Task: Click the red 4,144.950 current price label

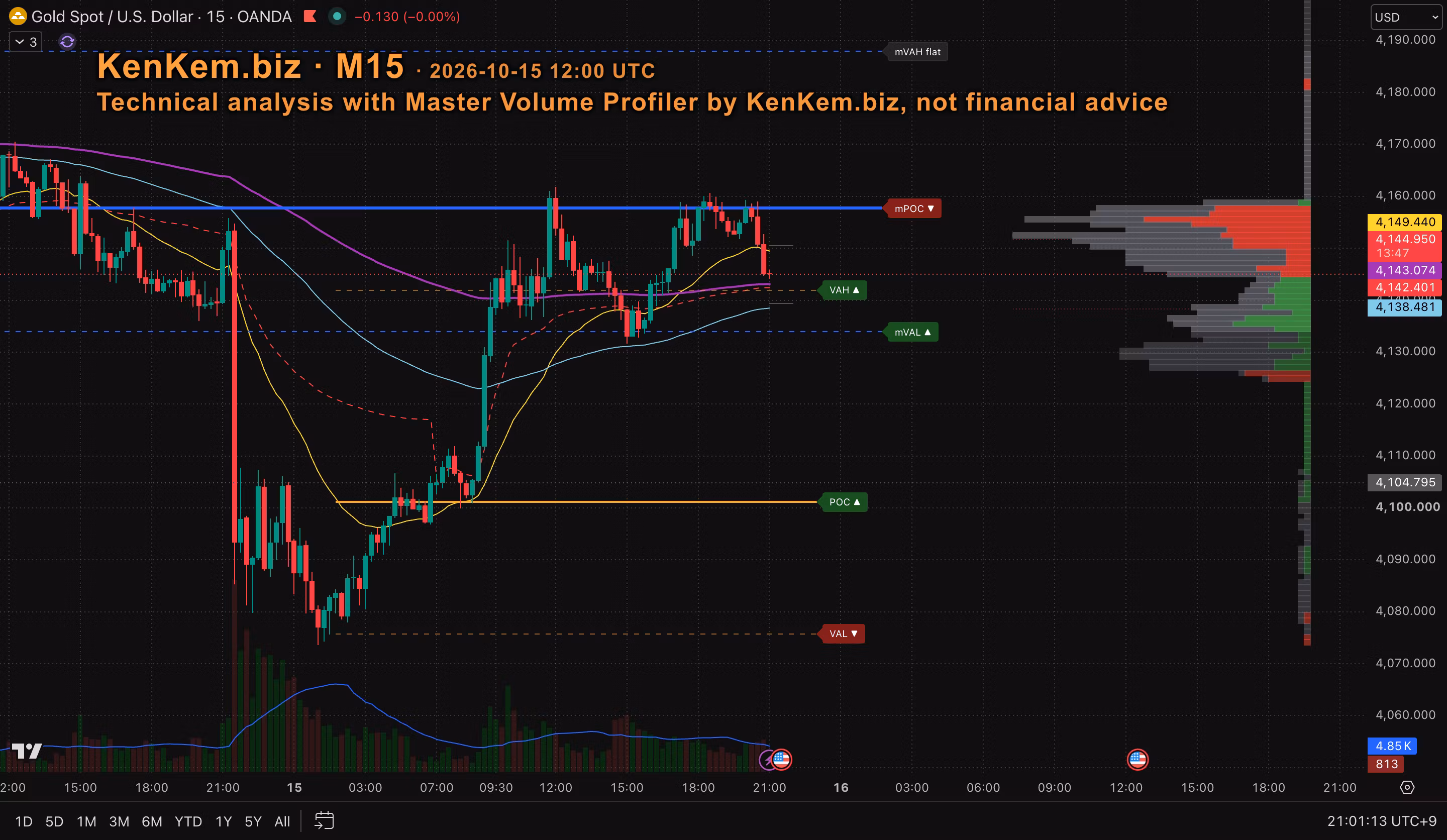Action: (x=1404, y=246)
